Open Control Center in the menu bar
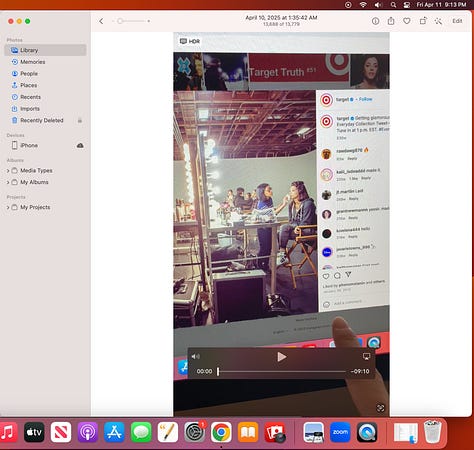Viewport: 474px width, 450px height. pos(407,5)
